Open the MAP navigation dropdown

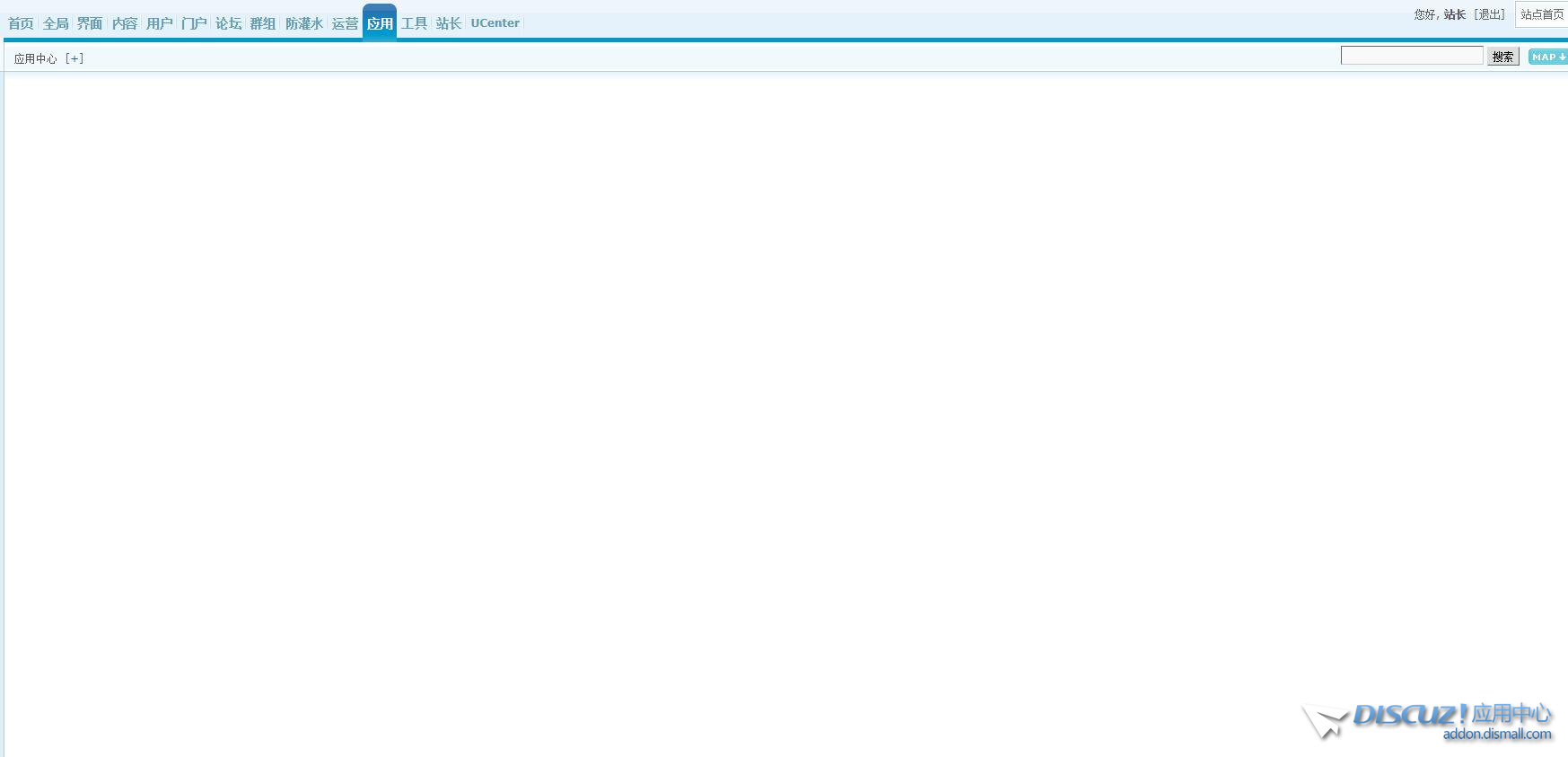pos(1548,57)
